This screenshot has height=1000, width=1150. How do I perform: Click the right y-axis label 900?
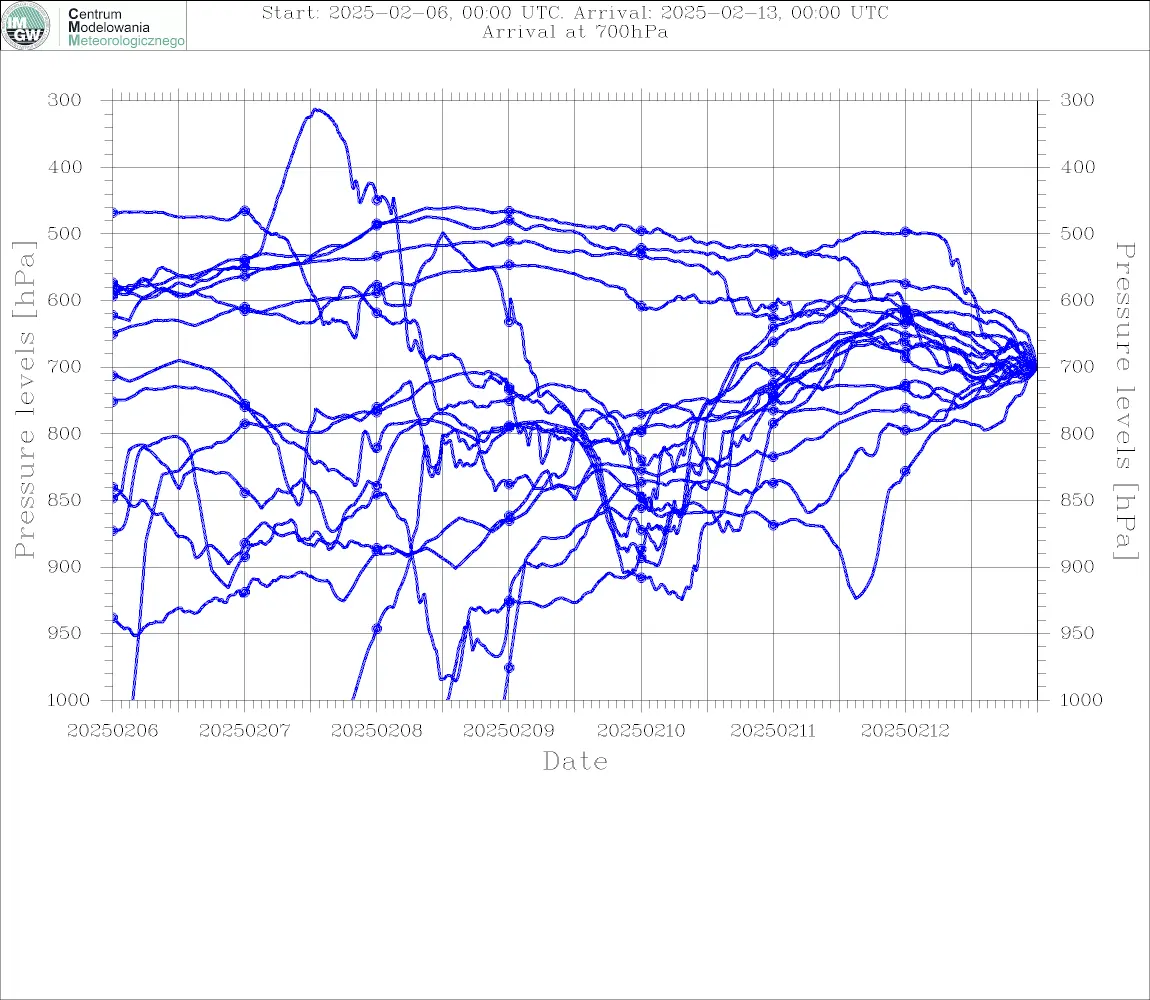1077,566
